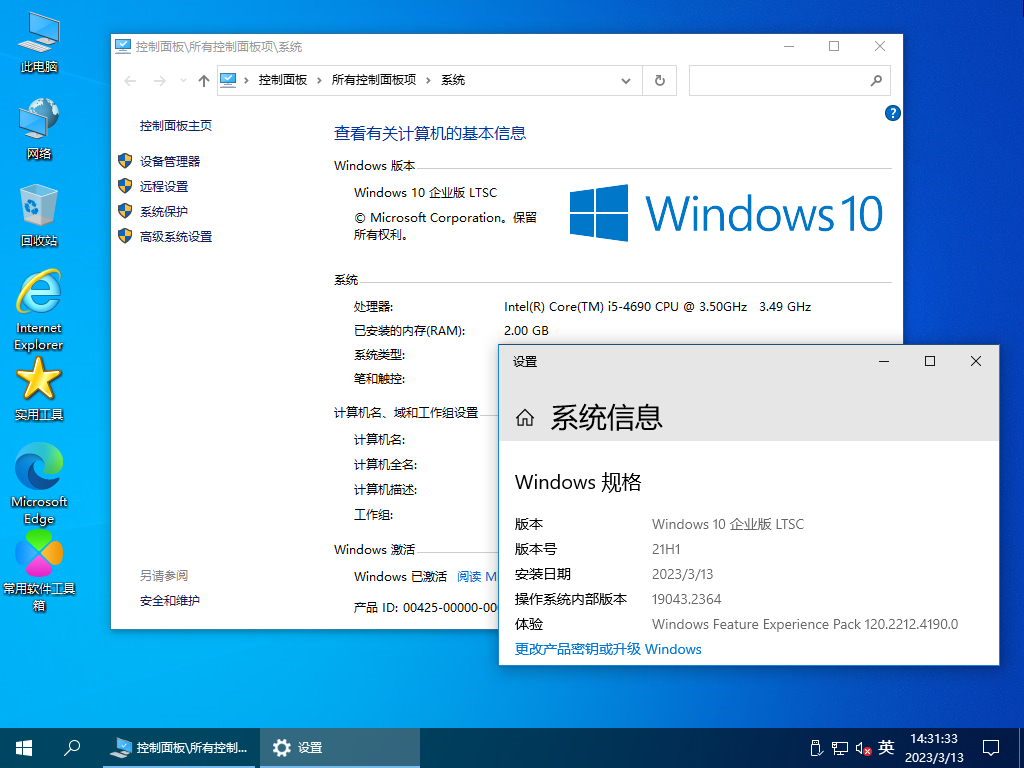This screenshot has height=768, width=1024.
Task: Open 控制面板主页 link
Action: (176, 125)
